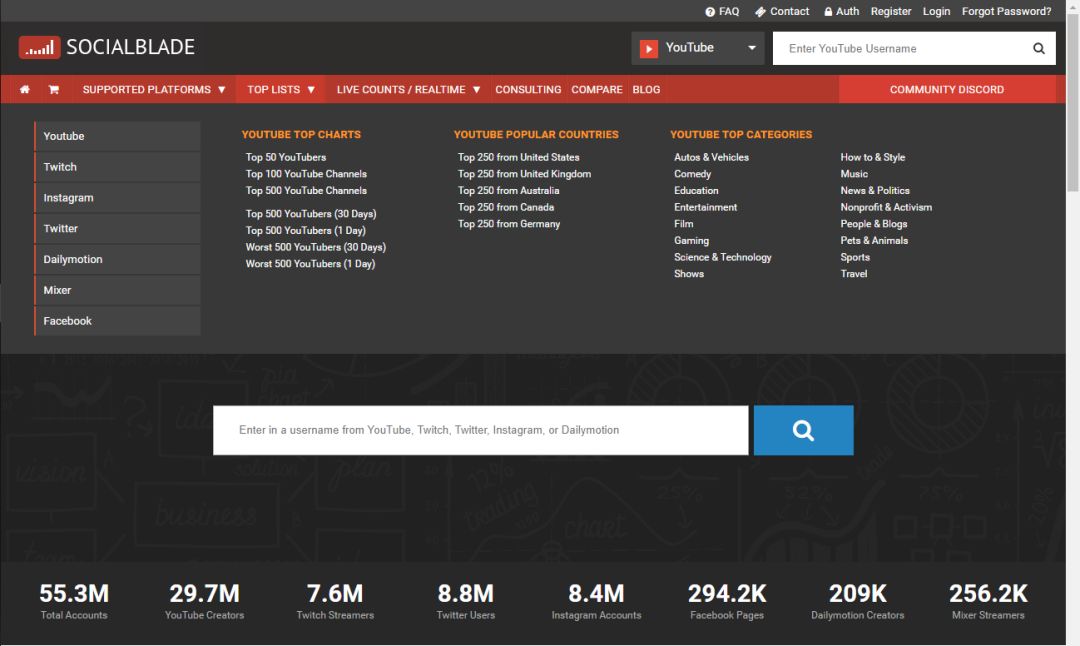This screenshot has width=1080, height=646.
Task: Click the Register link
Action: click(891, 11)
